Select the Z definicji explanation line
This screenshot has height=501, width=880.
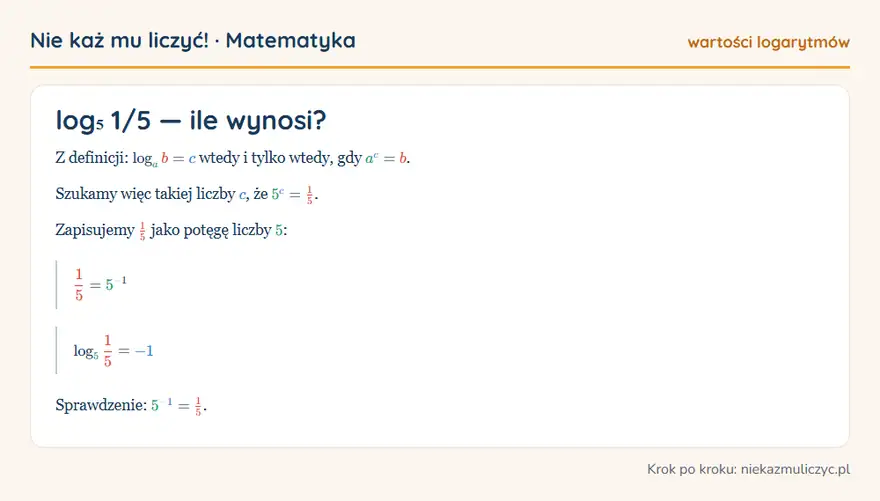[x=232, y=158]
